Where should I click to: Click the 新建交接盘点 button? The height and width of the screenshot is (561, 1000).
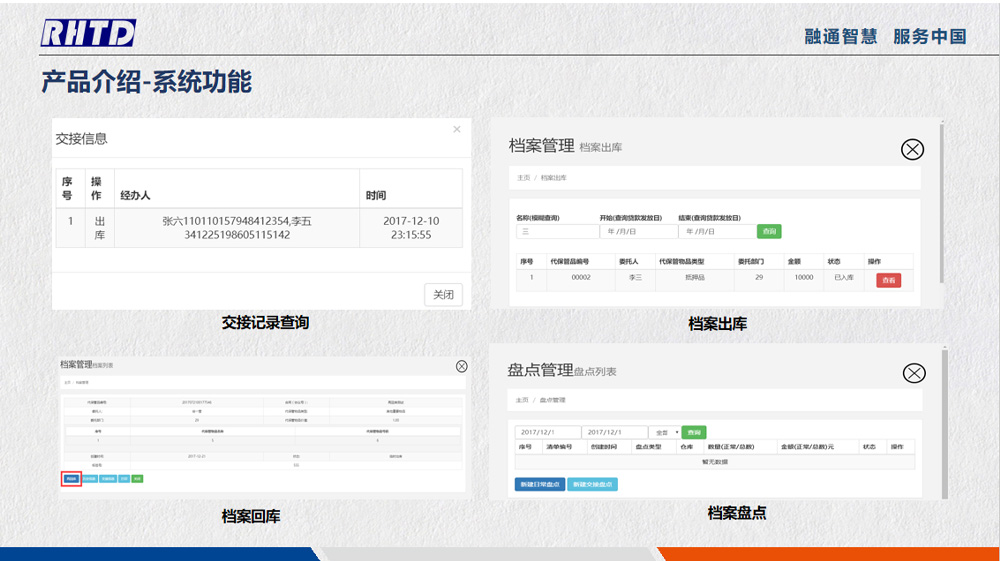[592, 484]
